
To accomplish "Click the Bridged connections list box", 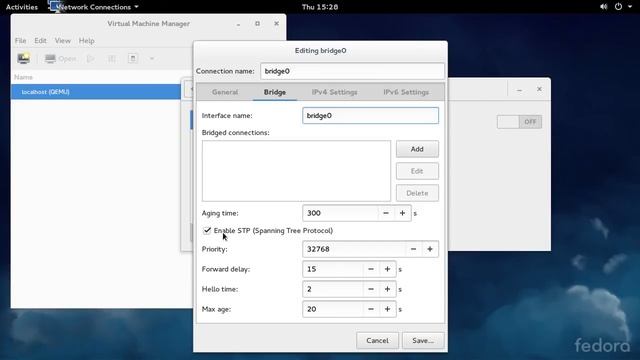I will [x=296, y=171].
